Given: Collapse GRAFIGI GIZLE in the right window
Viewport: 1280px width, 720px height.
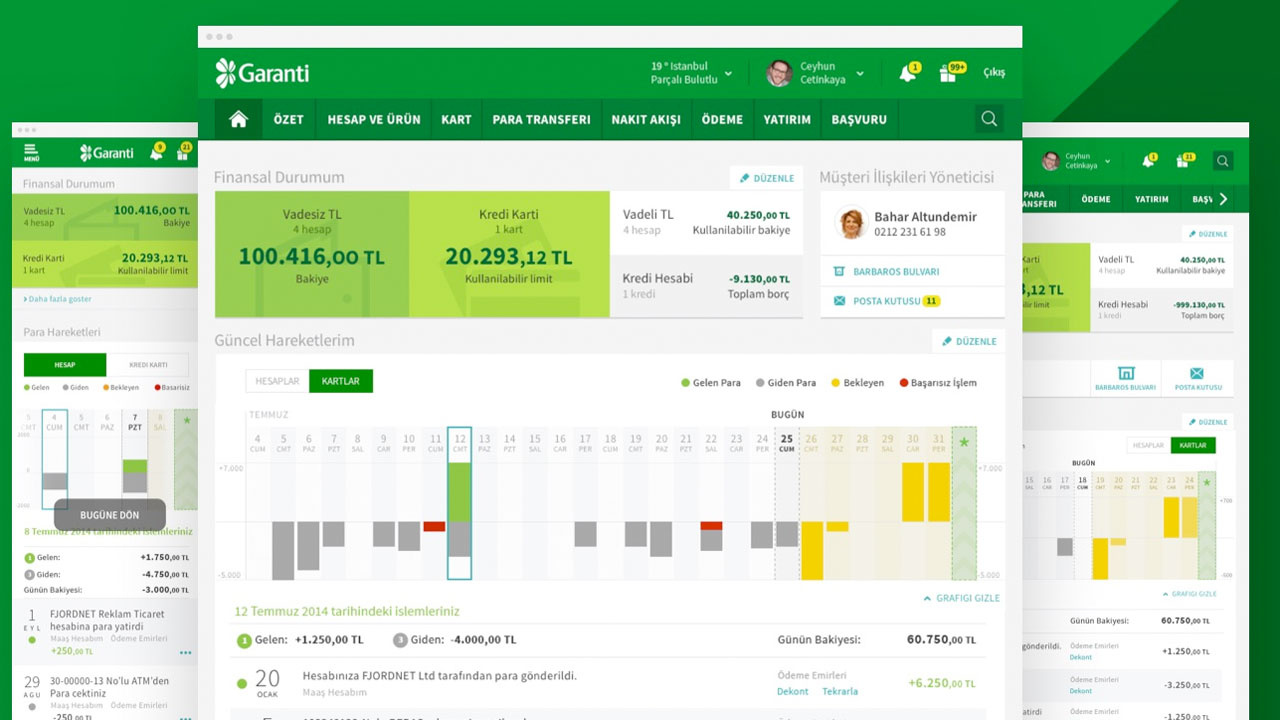Looking at the screenshot, I should click(x=1190, y=594).
